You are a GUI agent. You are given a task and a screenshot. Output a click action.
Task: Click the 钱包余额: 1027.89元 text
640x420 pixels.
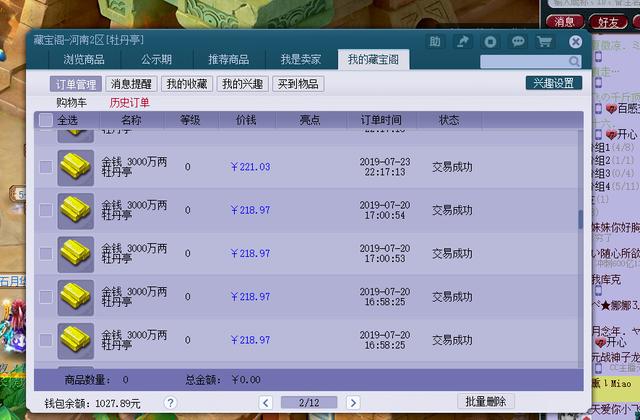coord(93,404)
